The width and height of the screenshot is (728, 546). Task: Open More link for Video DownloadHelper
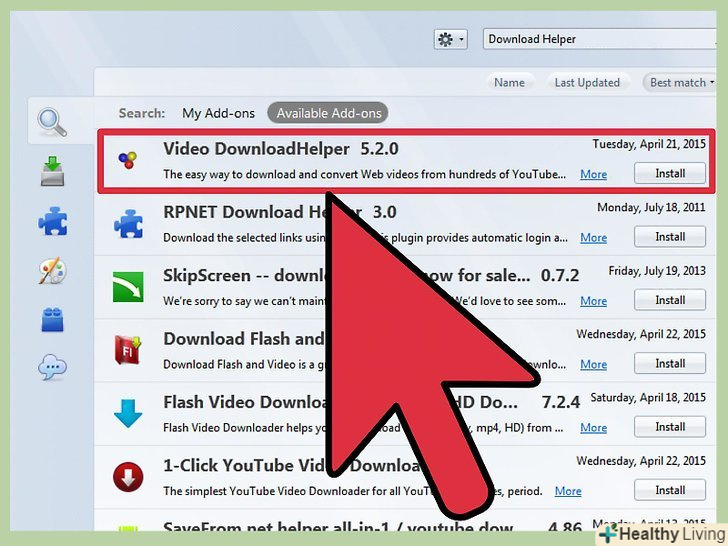pos(593,175)
